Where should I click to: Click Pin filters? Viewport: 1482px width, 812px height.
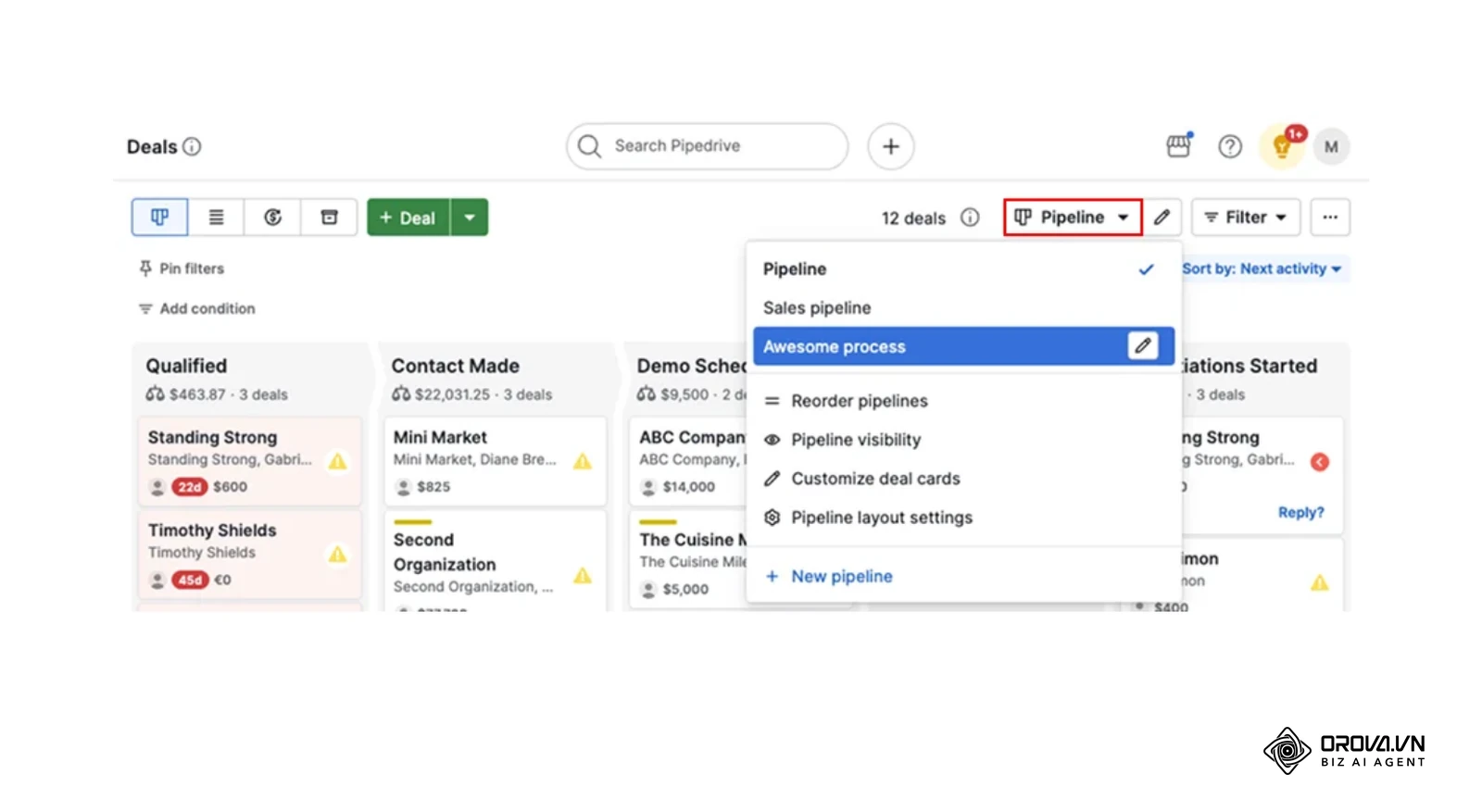(182, 269)
